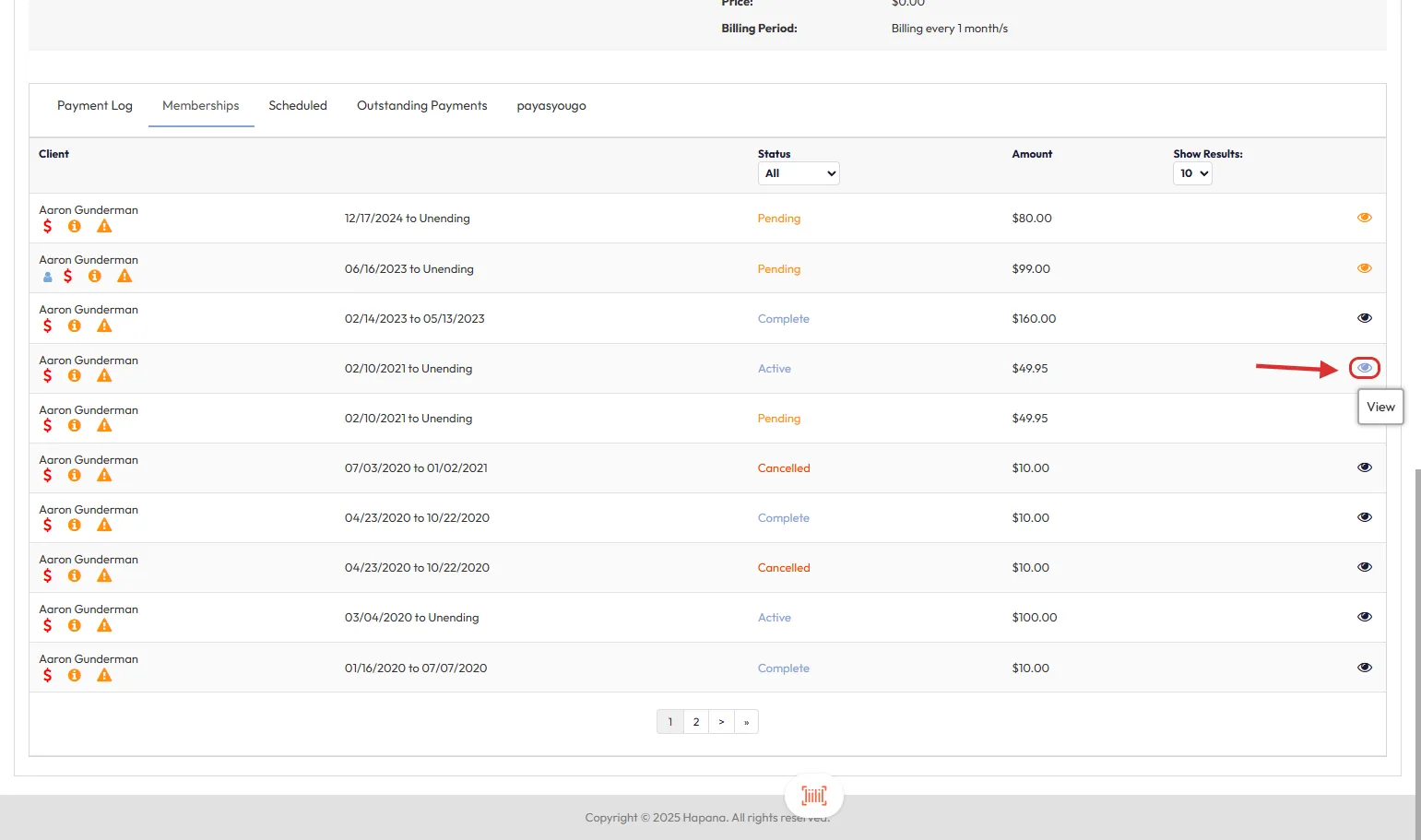Open the Outstanding Payments tab
The width and height of the screenshot is (1421, 840).
point(421,106)
